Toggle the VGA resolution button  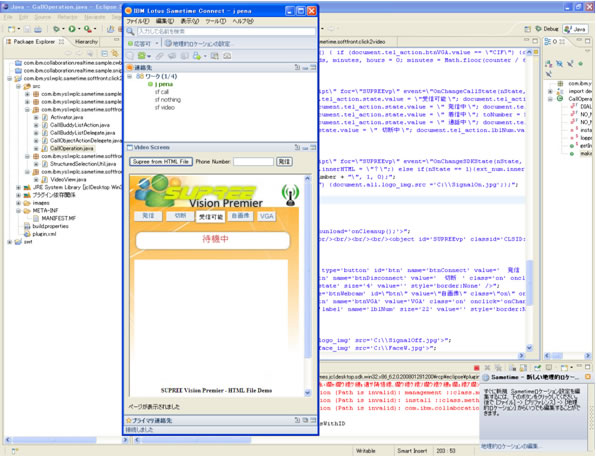[x=266, y=216]
